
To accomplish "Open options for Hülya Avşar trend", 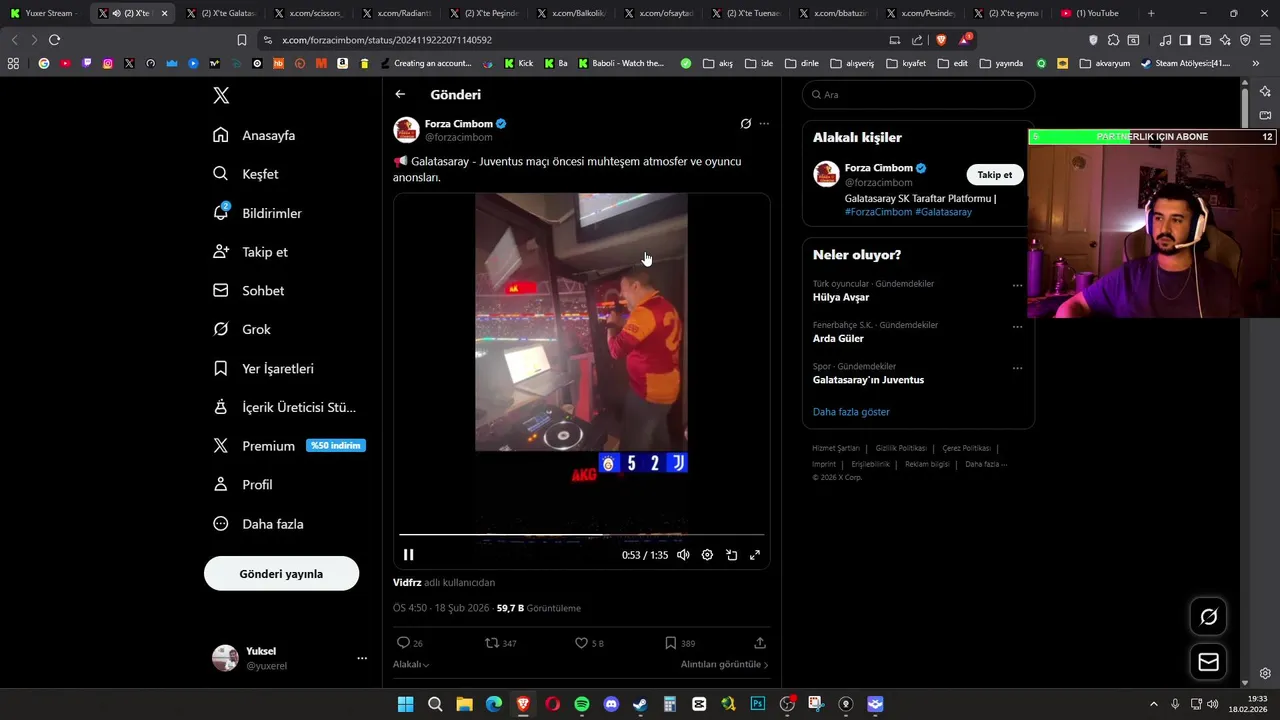I will pos(1017,285).
